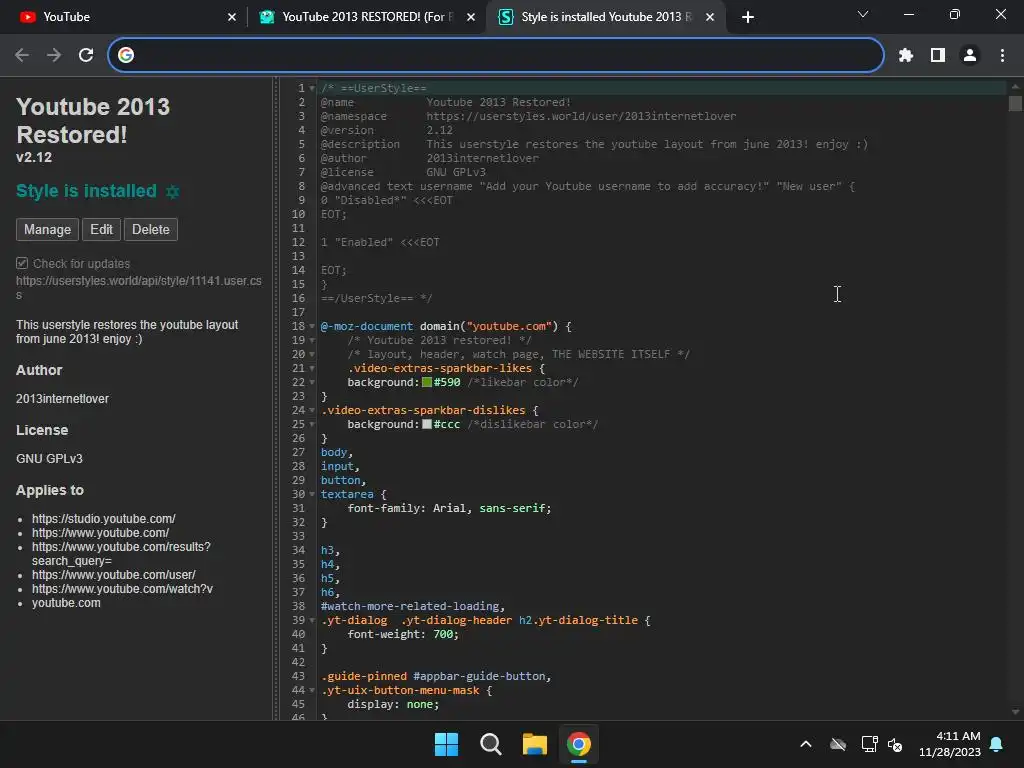Click the Delete button
This screenshot has width=1024, height=768.
(151, 229)
